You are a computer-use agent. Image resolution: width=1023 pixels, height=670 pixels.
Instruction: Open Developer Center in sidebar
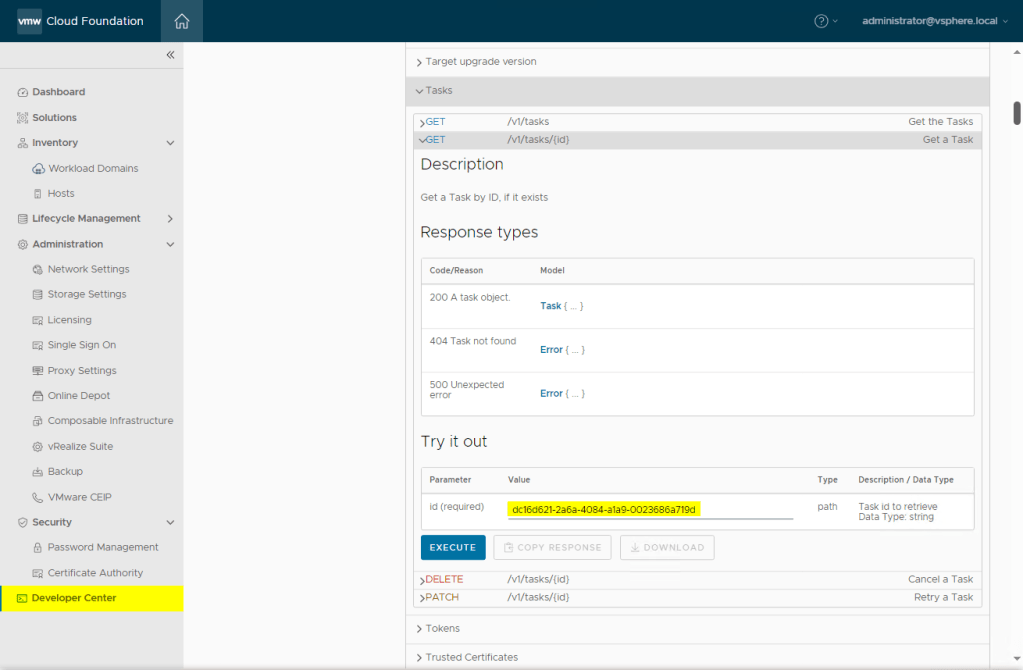coord(74,598)
